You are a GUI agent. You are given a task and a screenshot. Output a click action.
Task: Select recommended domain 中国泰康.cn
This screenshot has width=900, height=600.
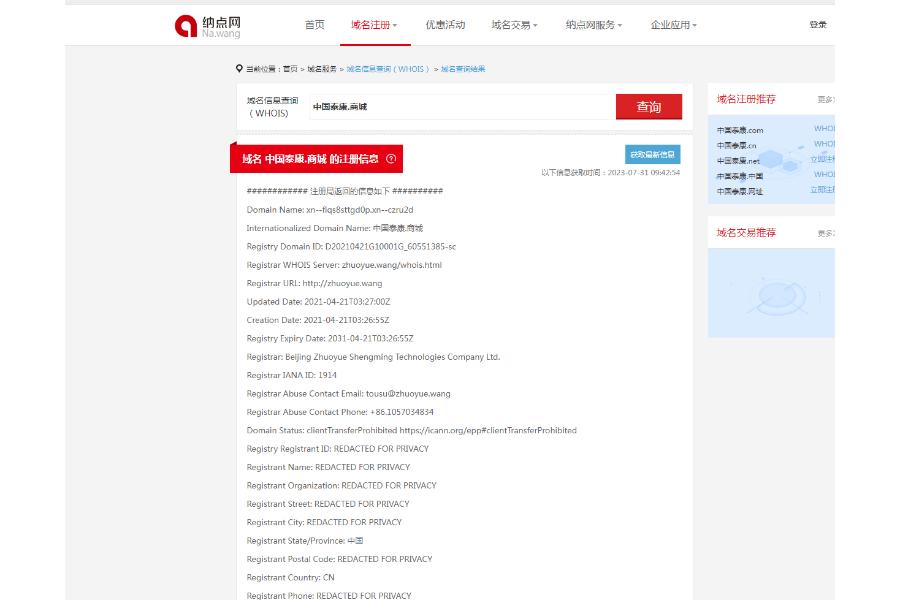(736, 146)
